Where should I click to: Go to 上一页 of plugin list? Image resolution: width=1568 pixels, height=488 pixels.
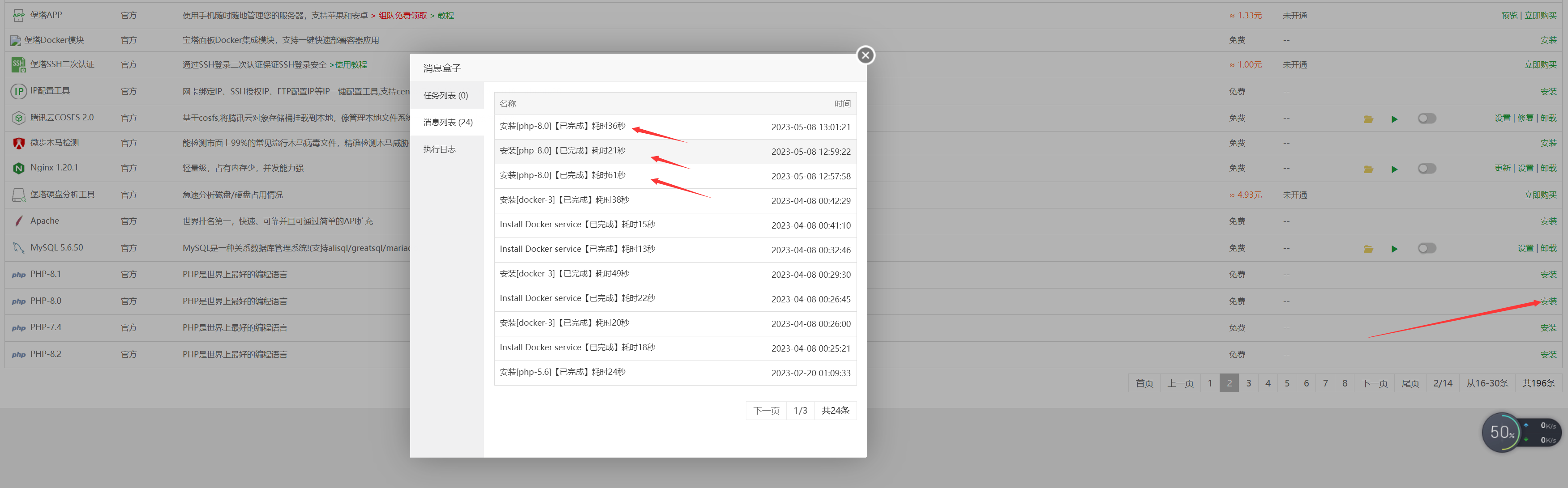click(1180, 383)
